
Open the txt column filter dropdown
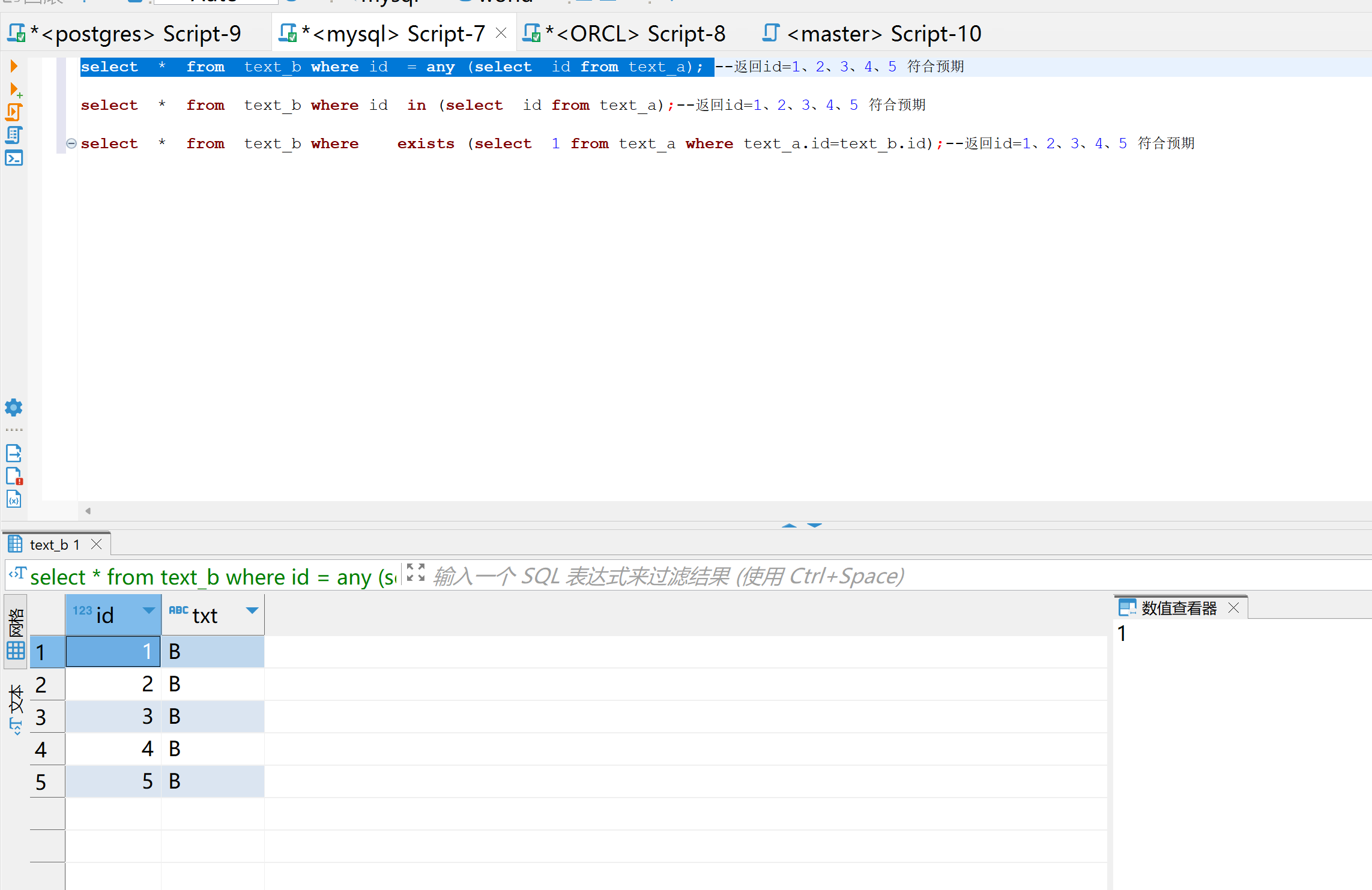[252, 610]
